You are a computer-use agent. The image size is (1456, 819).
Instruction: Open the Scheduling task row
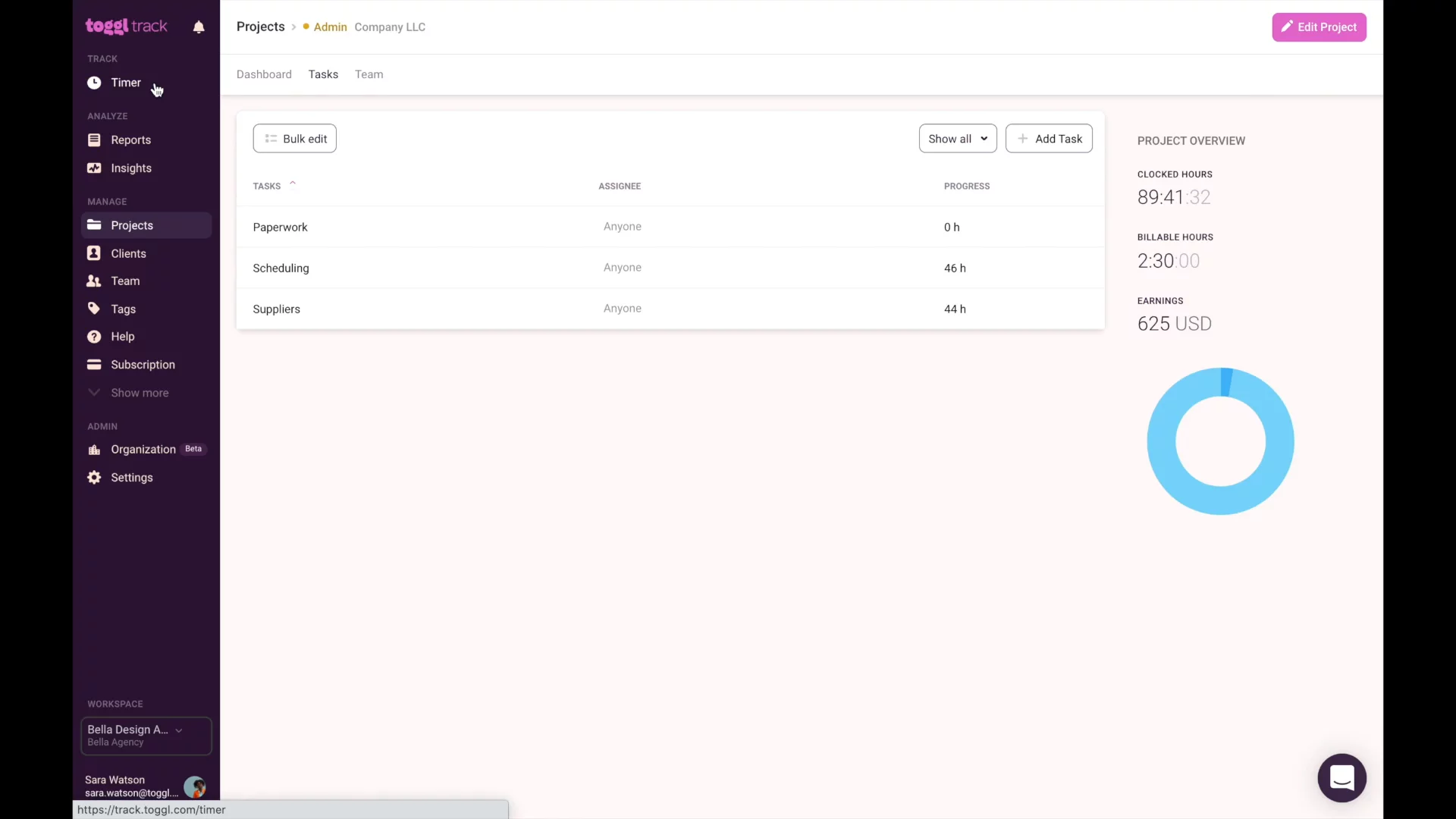click(281, 268)
